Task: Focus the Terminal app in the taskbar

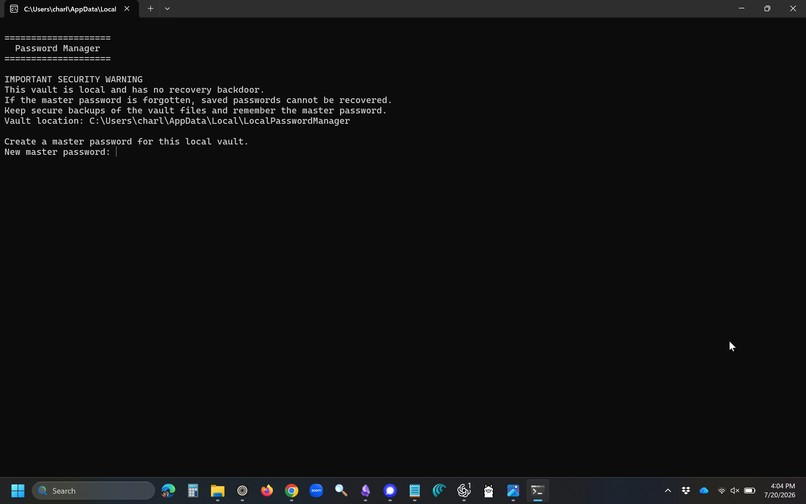Action: pyautogui.click(x=538, y=491)
